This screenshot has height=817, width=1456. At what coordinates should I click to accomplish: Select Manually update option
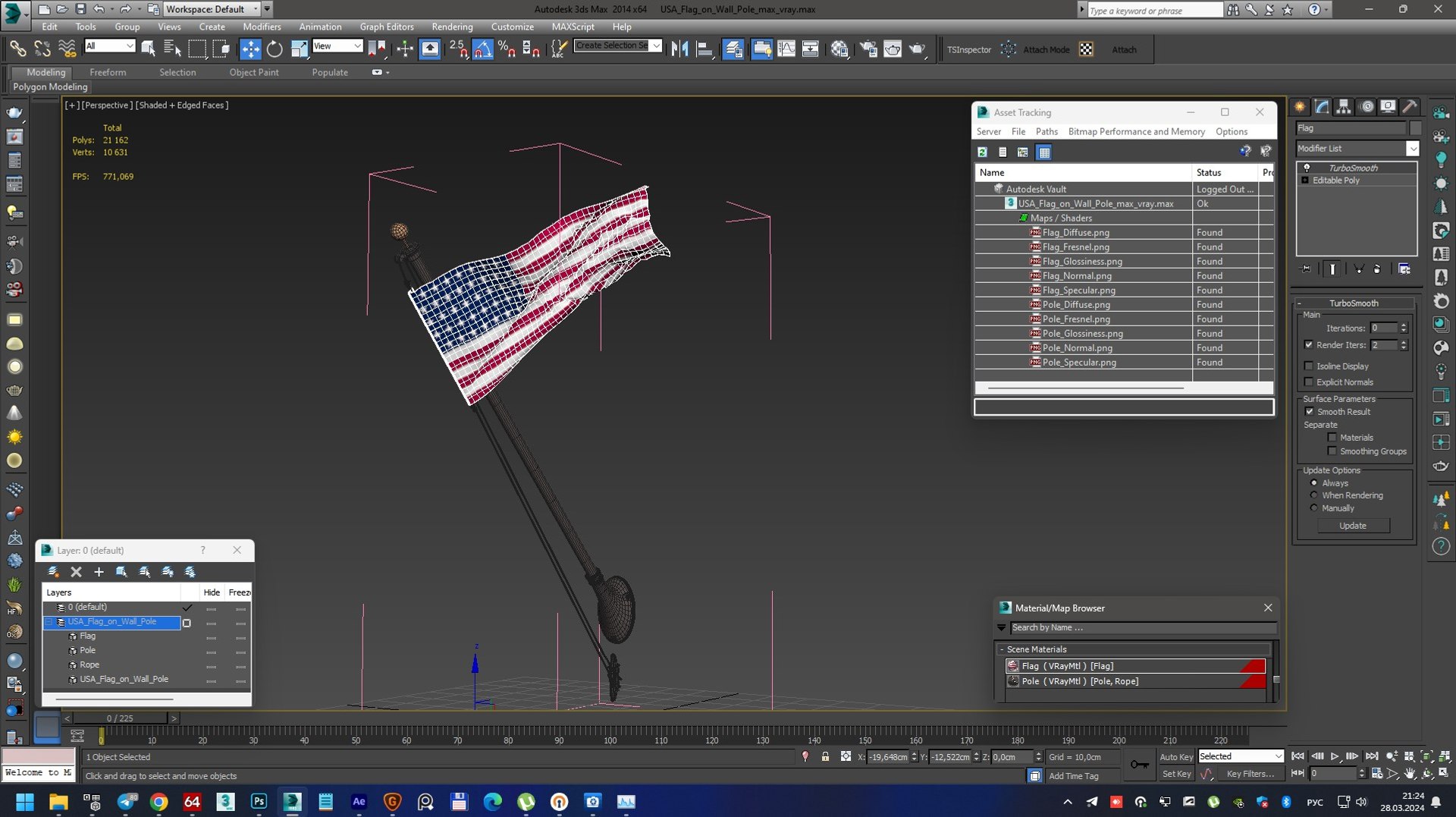tap(1314, 507)
